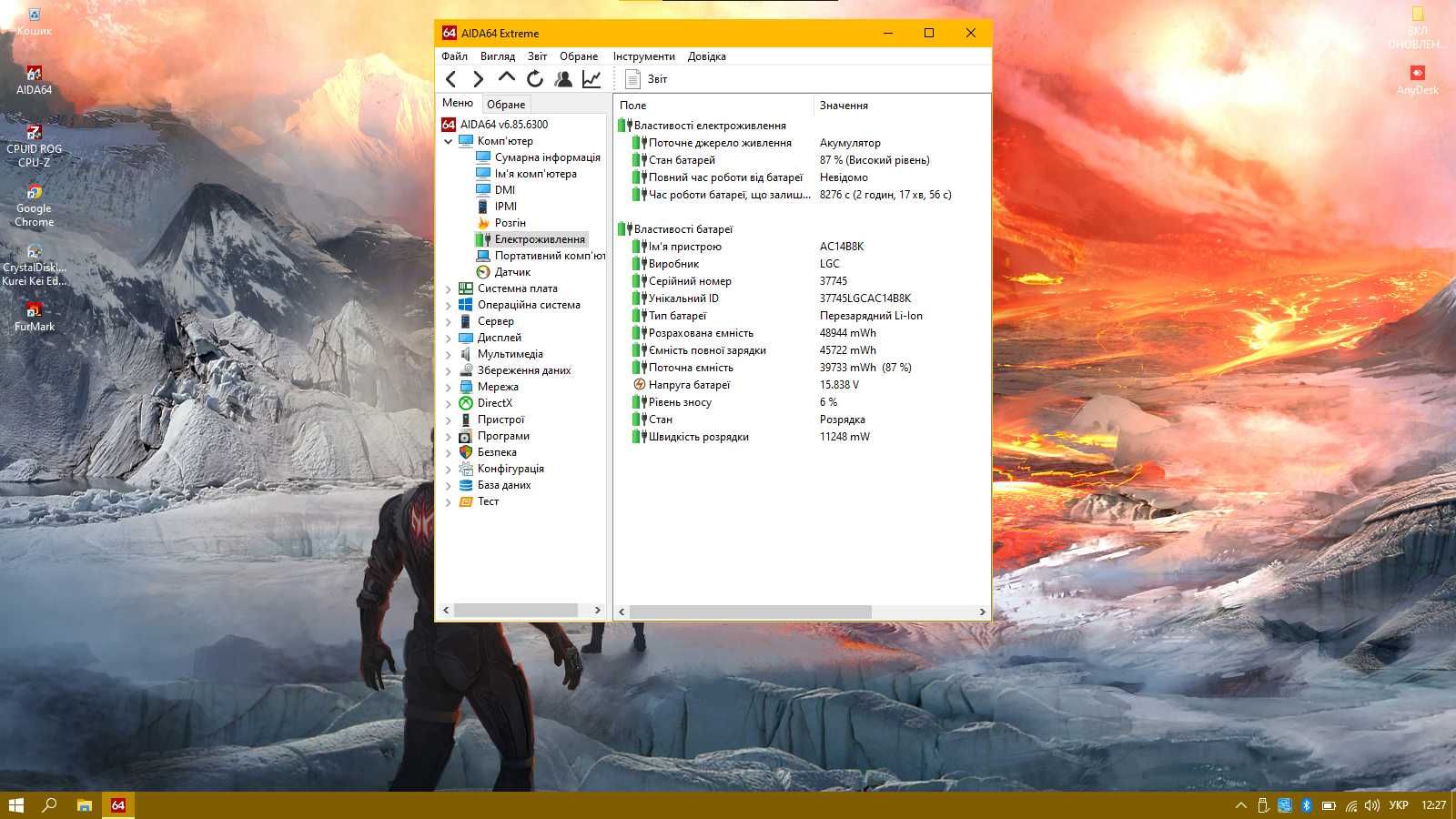Click the Значення column header
The height and width of the screenshot is (819, 1456).
[901, 106]
